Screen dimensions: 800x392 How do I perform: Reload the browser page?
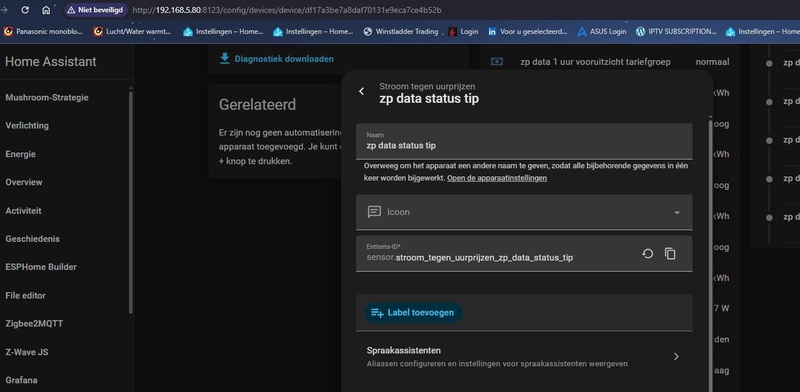24,10
